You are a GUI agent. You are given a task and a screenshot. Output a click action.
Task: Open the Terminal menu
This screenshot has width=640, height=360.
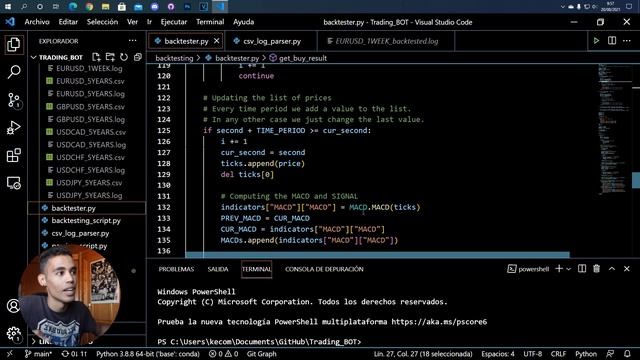click(x=210, y=22)
